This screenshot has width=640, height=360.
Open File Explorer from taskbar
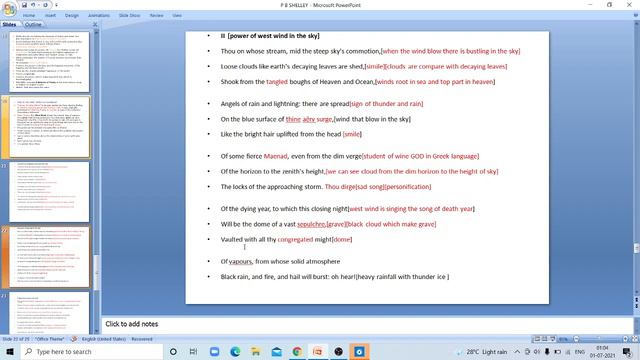256,351
